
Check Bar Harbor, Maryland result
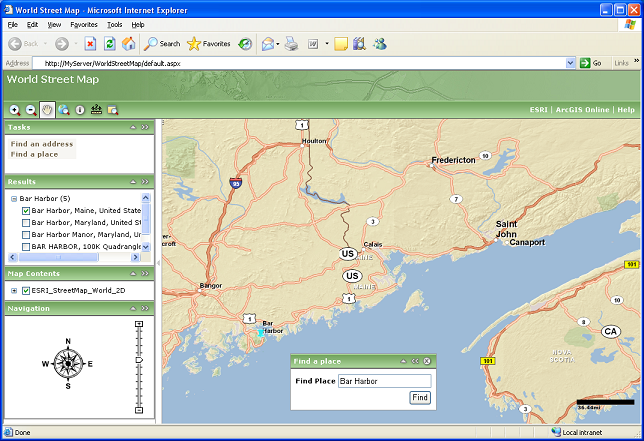click(26, 223)
